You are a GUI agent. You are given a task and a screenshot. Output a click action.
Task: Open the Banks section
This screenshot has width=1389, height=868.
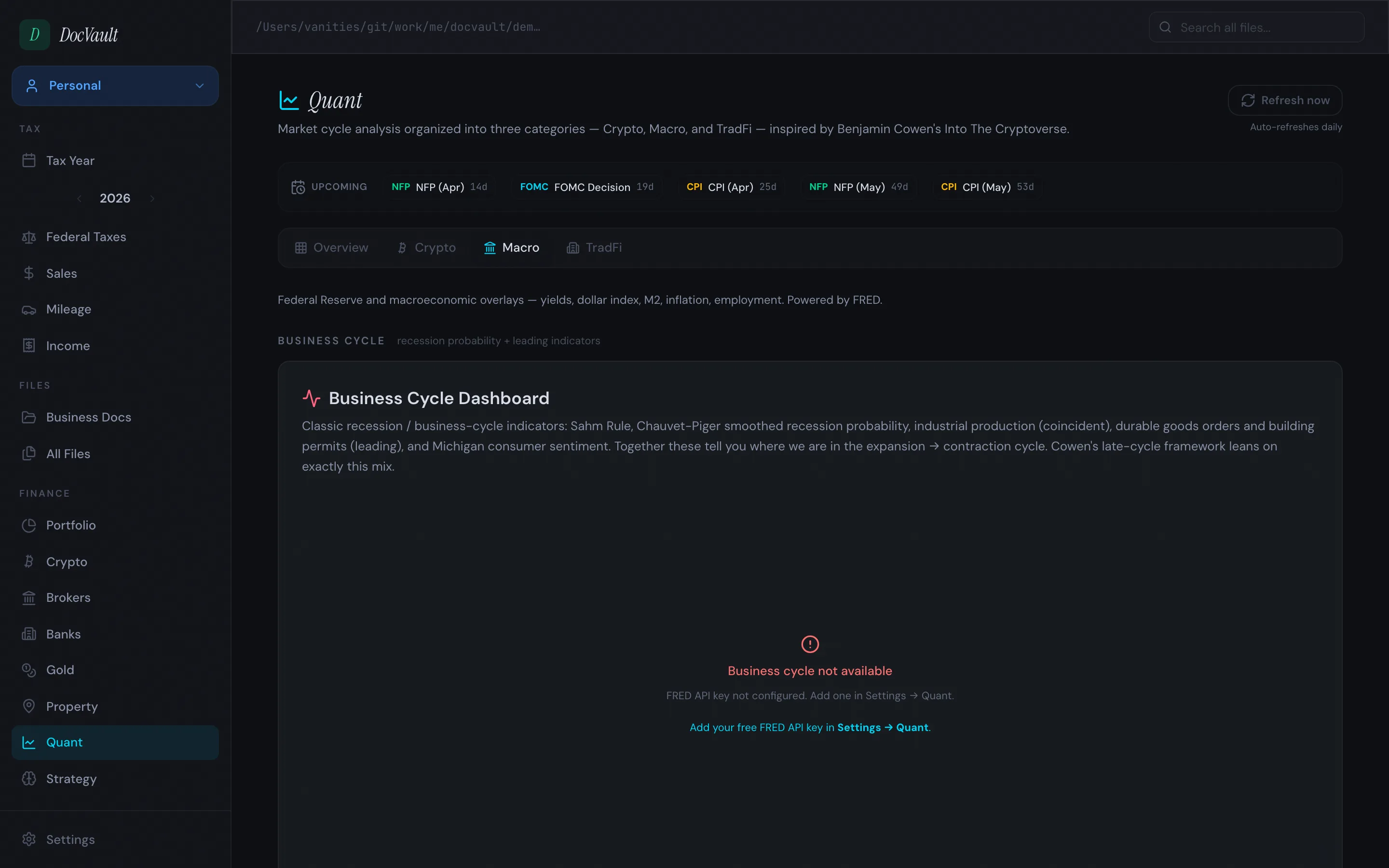[115, 634]
